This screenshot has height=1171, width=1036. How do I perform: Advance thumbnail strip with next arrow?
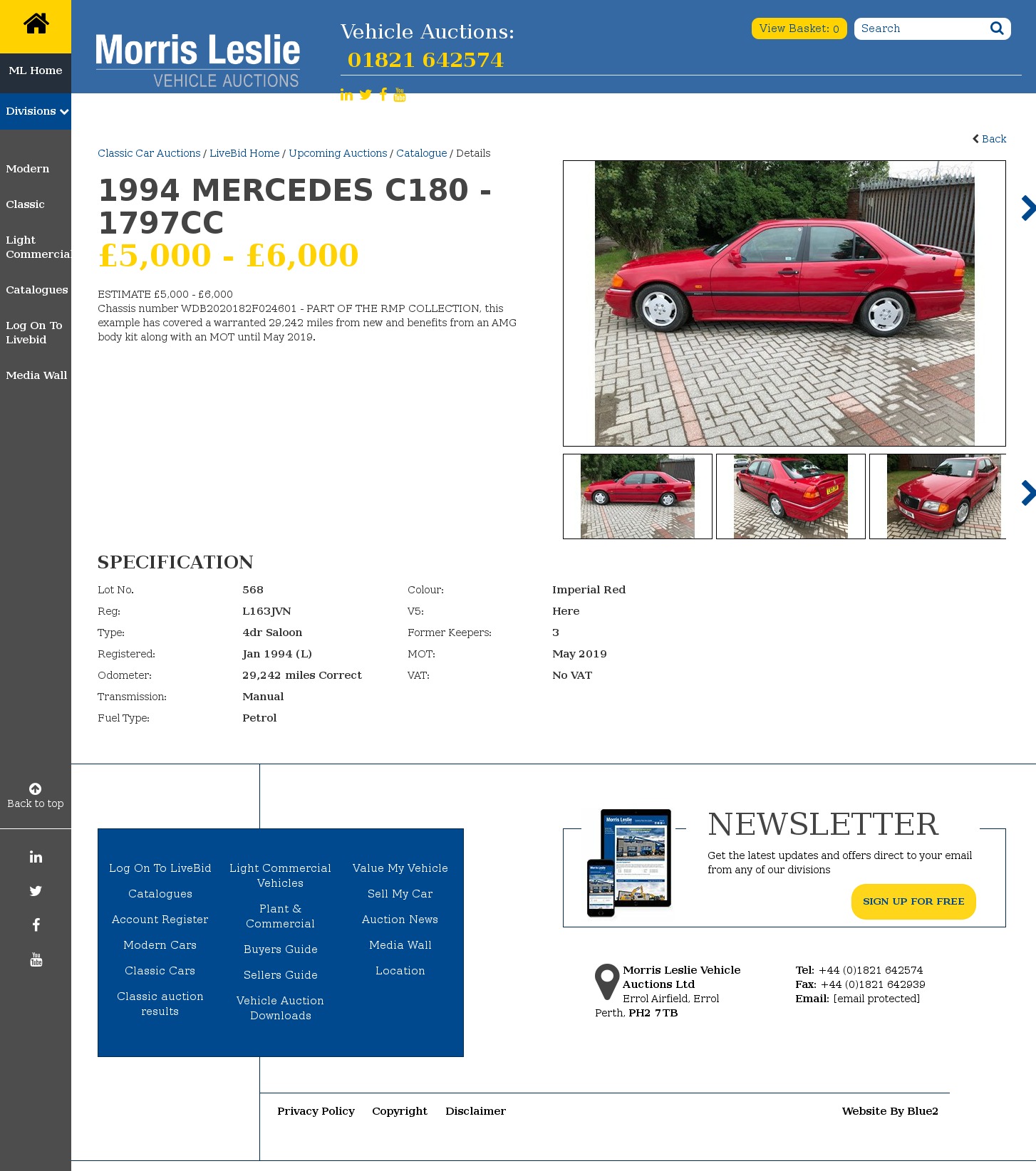click(1027, 493)
